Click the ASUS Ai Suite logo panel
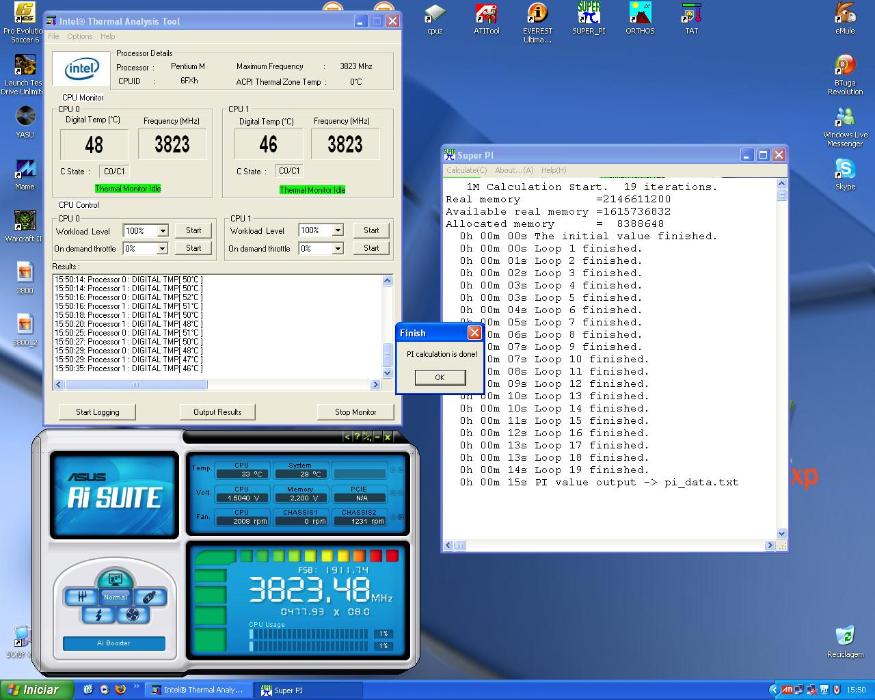This screenshot has width=875, height=700. click(x=114, y=495)
